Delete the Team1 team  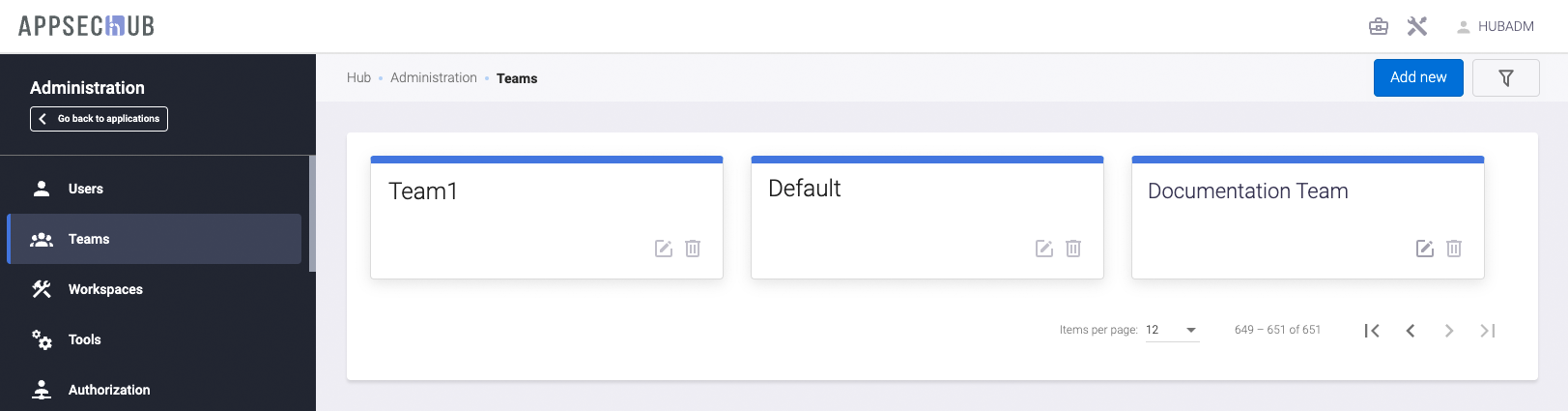tap(693, 249)
